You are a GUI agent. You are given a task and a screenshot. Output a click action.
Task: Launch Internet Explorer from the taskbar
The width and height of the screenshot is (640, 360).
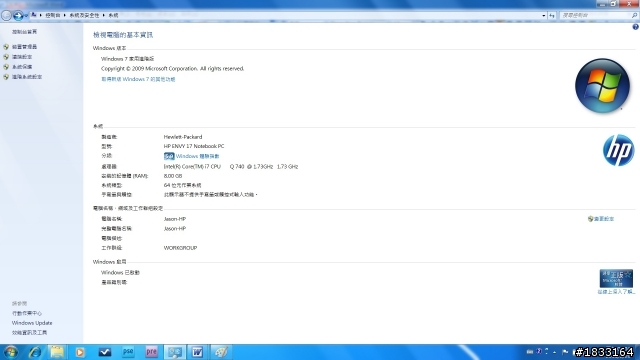click(35, 352)
